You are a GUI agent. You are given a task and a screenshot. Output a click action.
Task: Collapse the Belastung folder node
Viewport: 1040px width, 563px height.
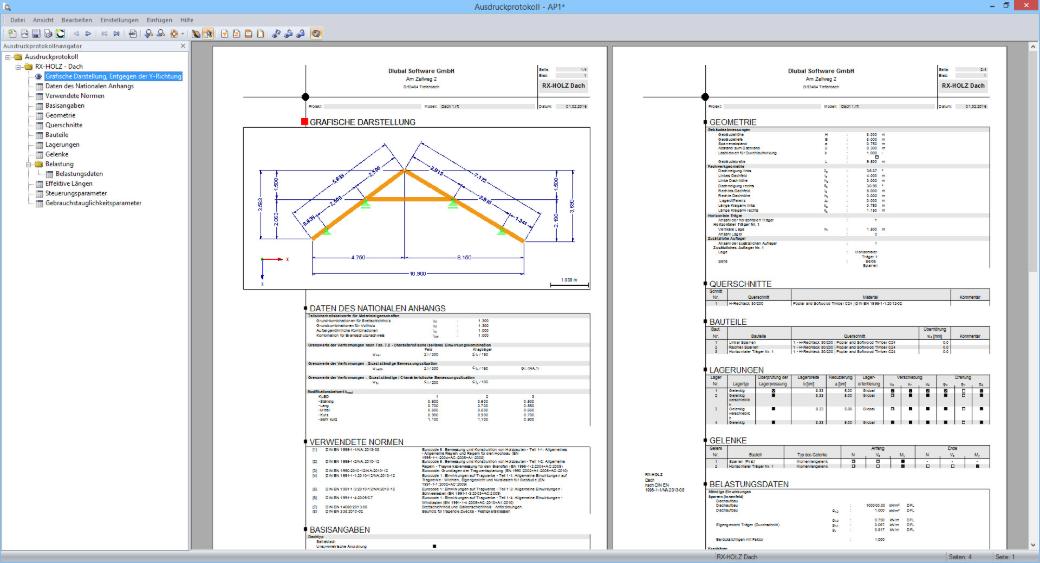click(x=29, y=164)
